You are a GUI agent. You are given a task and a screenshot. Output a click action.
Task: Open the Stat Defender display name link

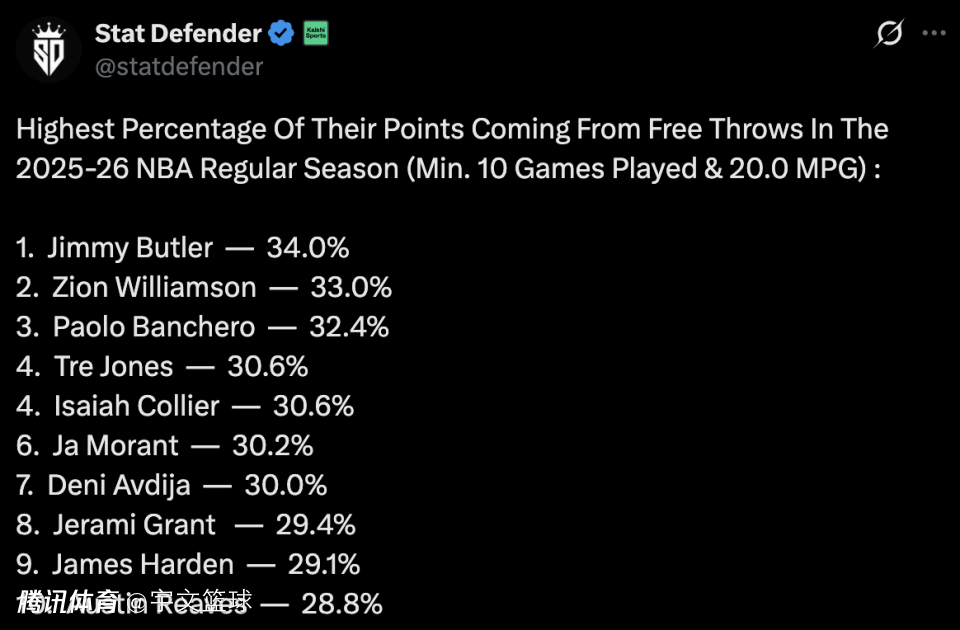pos(178,33)
